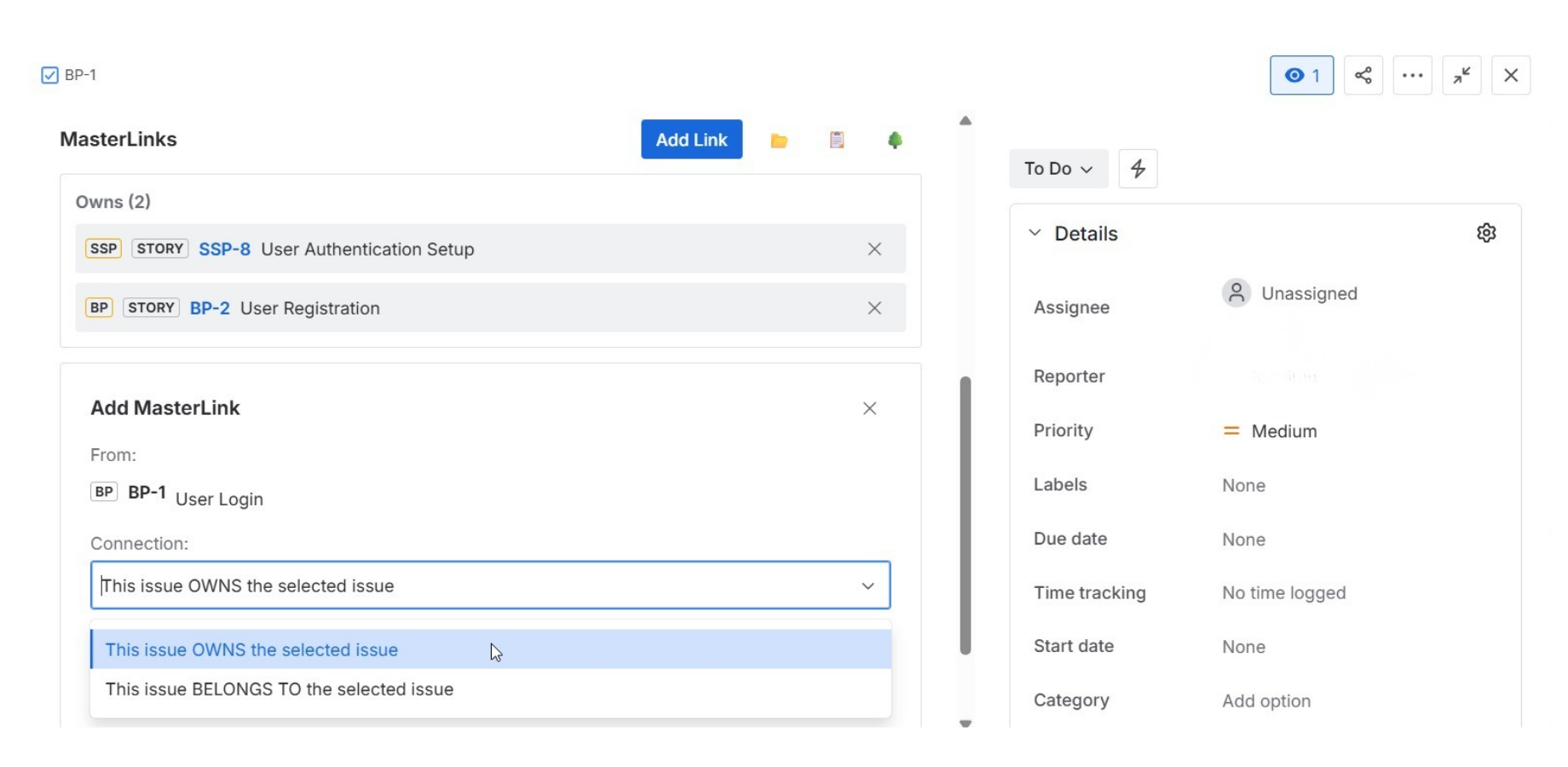Open the Connection combo box
This screenshot has height=767, width=1568.
pos(491,585)
